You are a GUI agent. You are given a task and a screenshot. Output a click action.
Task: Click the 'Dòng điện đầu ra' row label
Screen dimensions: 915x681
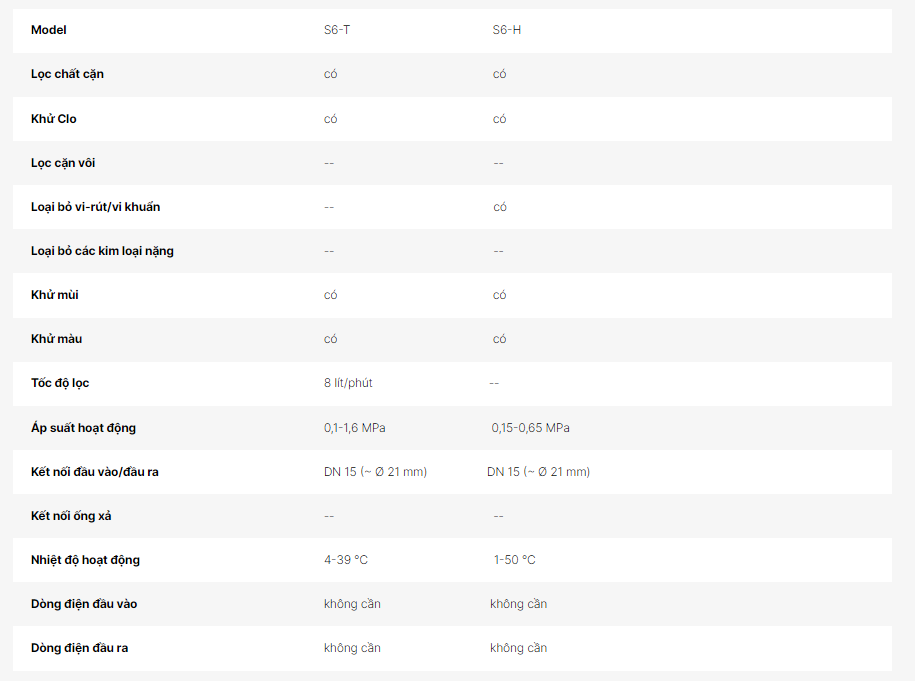pyautogui.click(x=79, y=648)
